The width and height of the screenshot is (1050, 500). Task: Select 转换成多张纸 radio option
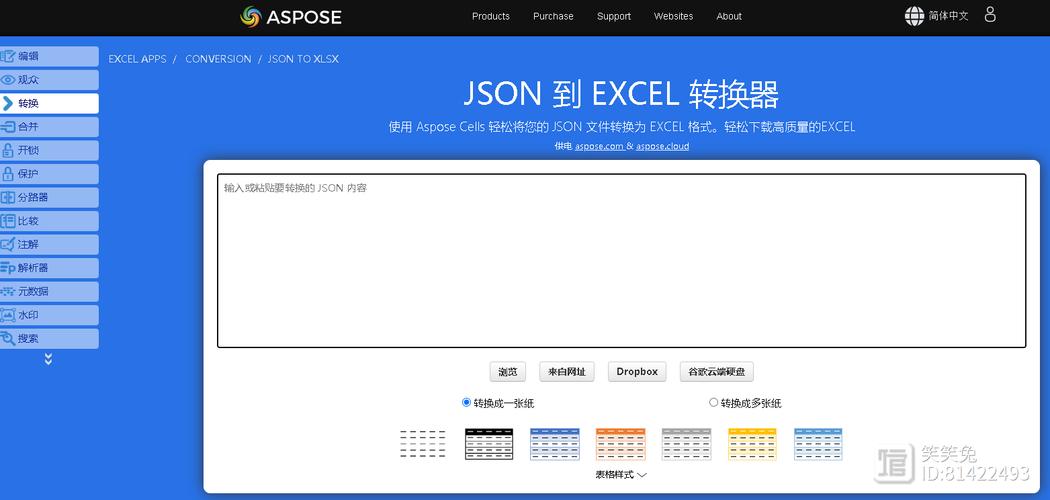713,402
